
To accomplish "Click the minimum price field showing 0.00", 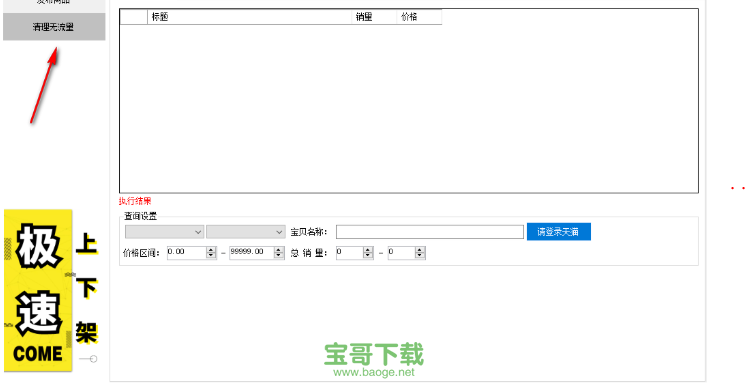I will 187,253.
